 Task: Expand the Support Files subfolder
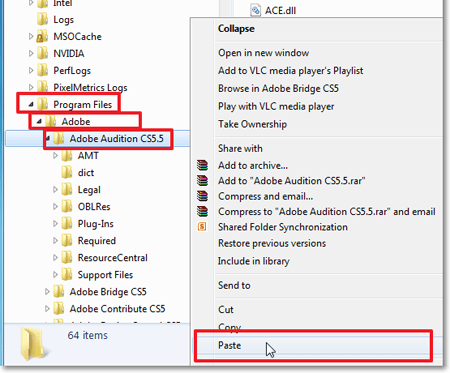pos(55,274)
